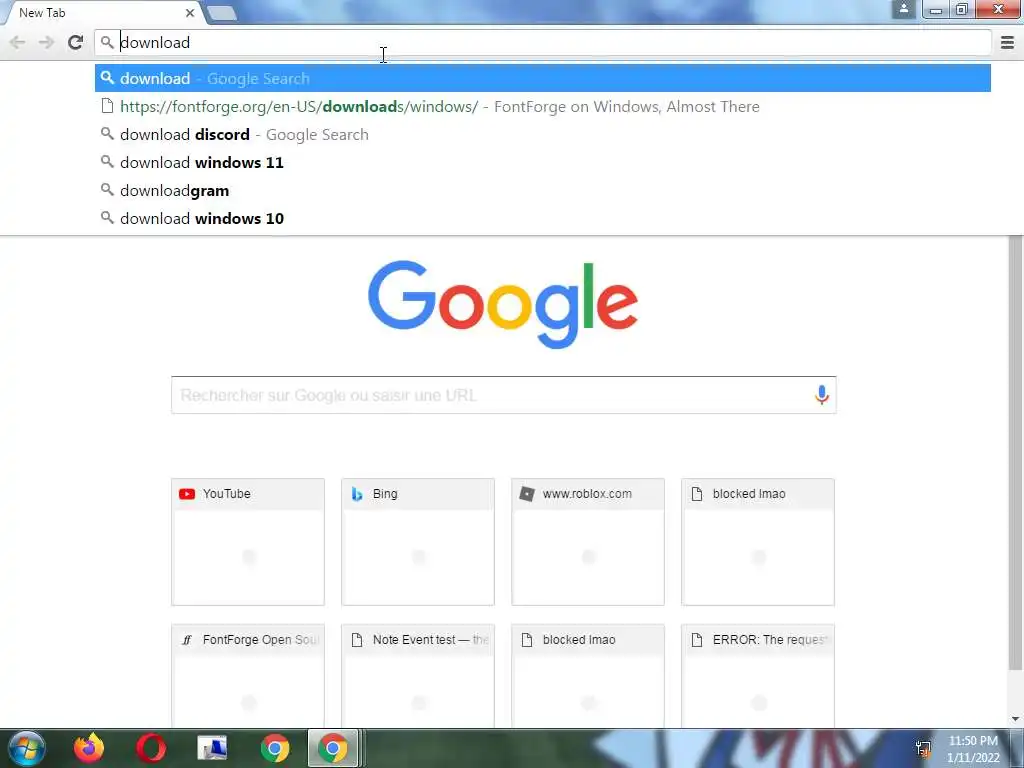1024x768 pixels.
Task: Select the 'downloadgram' suggestion
Action: point(543,191)
